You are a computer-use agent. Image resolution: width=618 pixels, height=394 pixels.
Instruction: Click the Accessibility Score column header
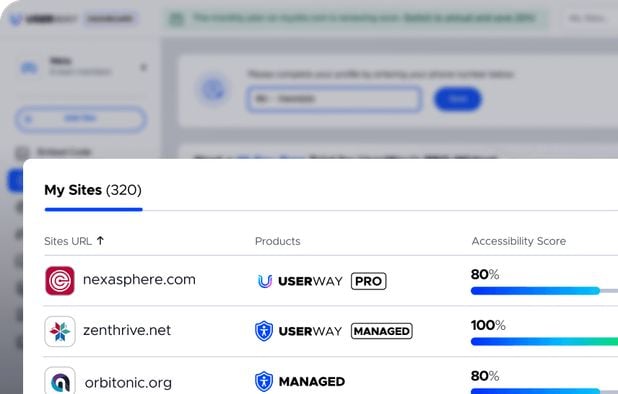tap(519, 241)
